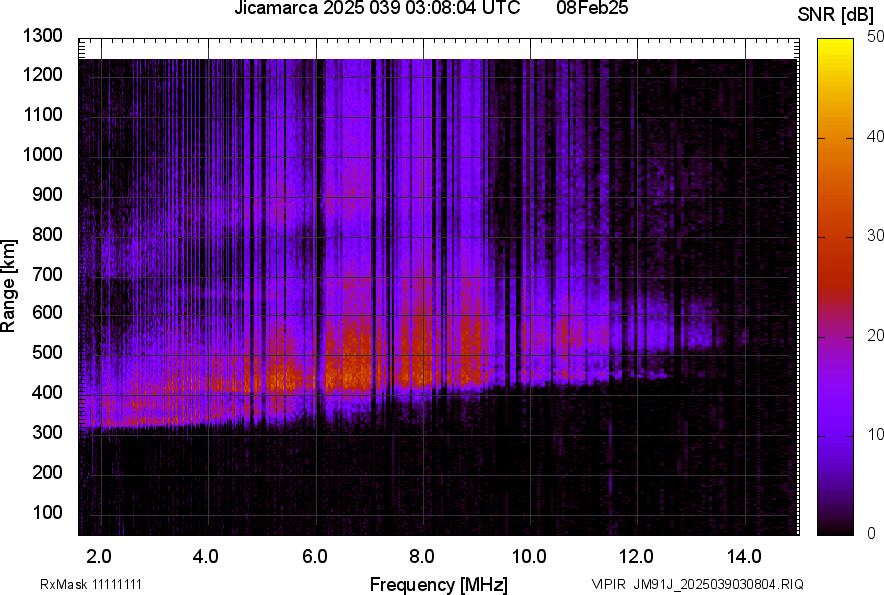Viewport: 884px width, 595px height.
Task: Click the VIPIR .RIQ filename label
Action: click(696, 584)
